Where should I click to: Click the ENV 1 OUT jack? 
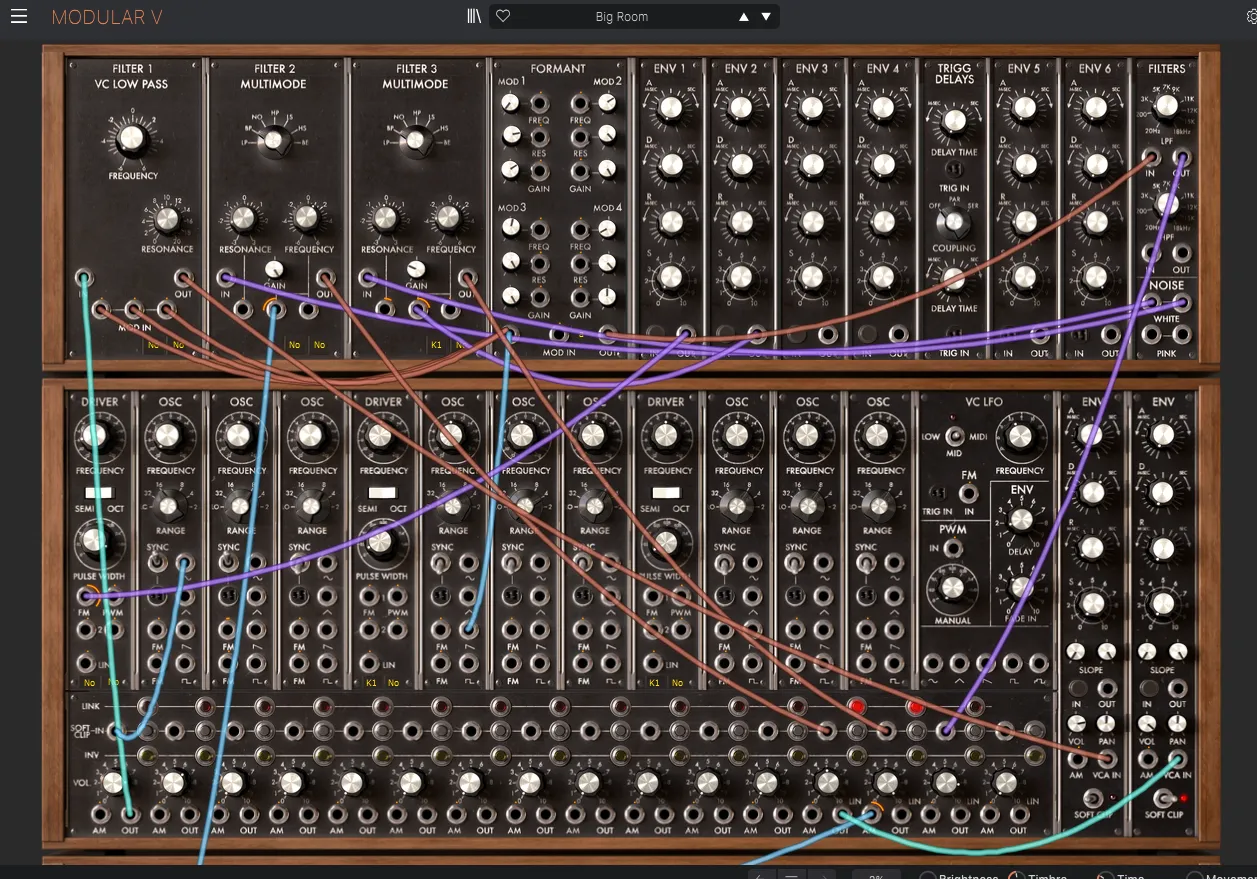coord(686,335)
